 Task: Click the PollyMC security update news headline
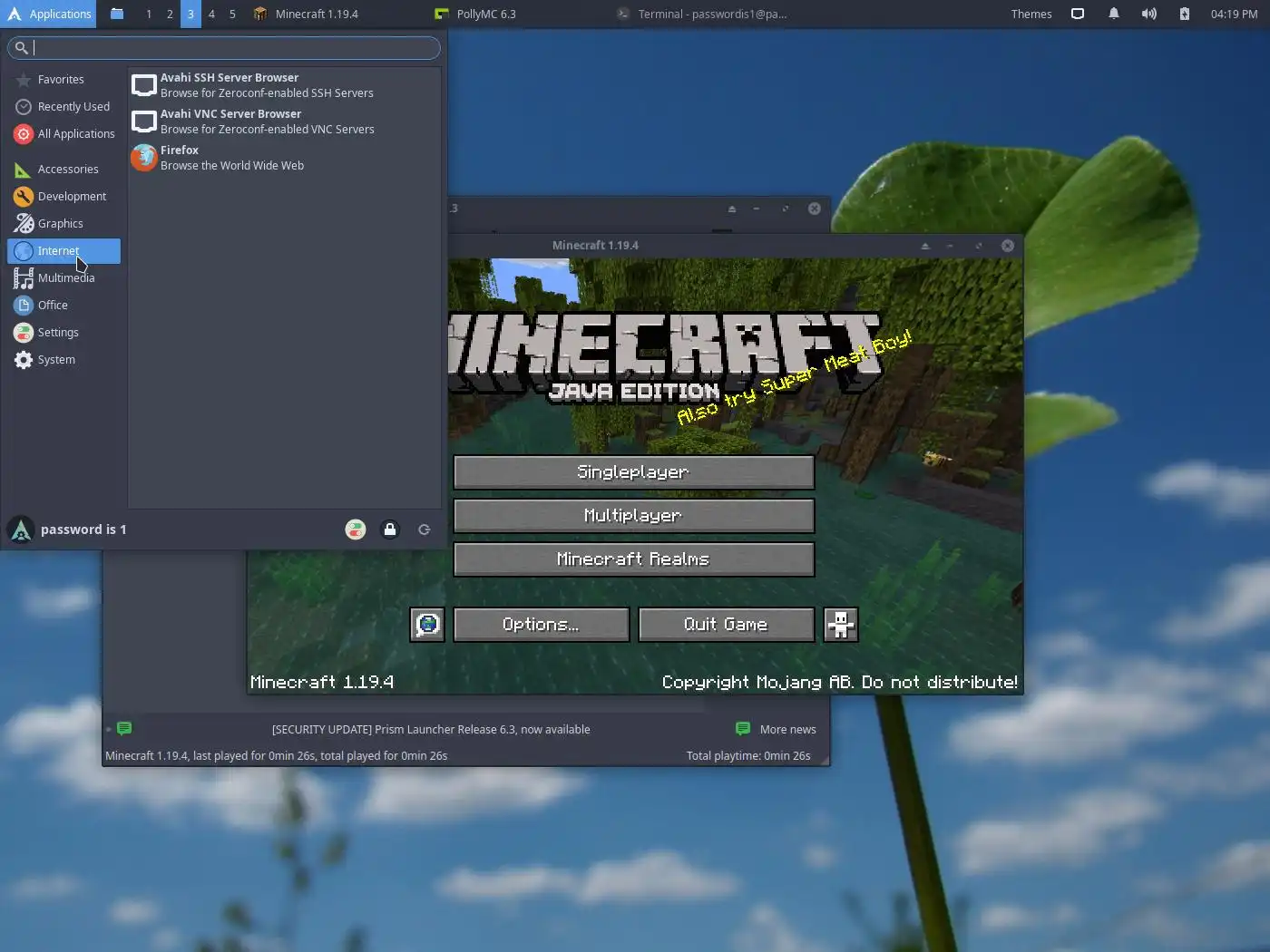point(431,729)
